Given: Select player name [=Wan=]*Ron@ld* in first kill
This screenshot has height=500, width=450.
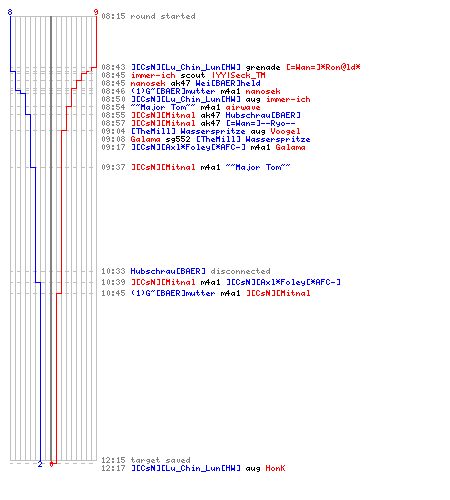Looking at the screenshot, I should tap(323, 67).
